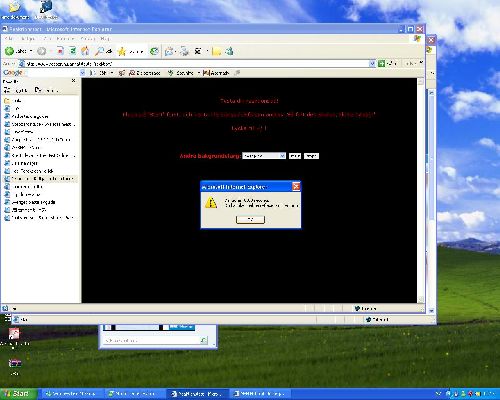
Task: Select the active Internet Explorer taskbar button
Action: [198, 394]
